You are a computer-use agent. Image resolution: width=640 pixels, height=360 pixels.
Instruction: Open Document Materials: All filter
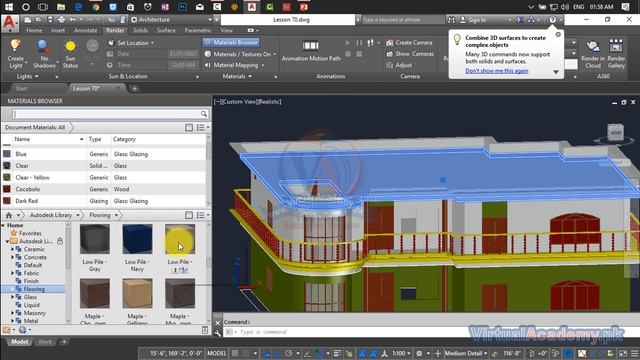[35, 127]
